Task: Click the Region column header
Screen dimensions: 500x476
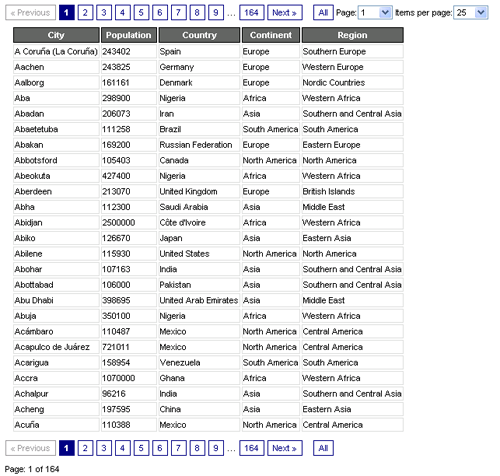Action: [x=352, y=35]
